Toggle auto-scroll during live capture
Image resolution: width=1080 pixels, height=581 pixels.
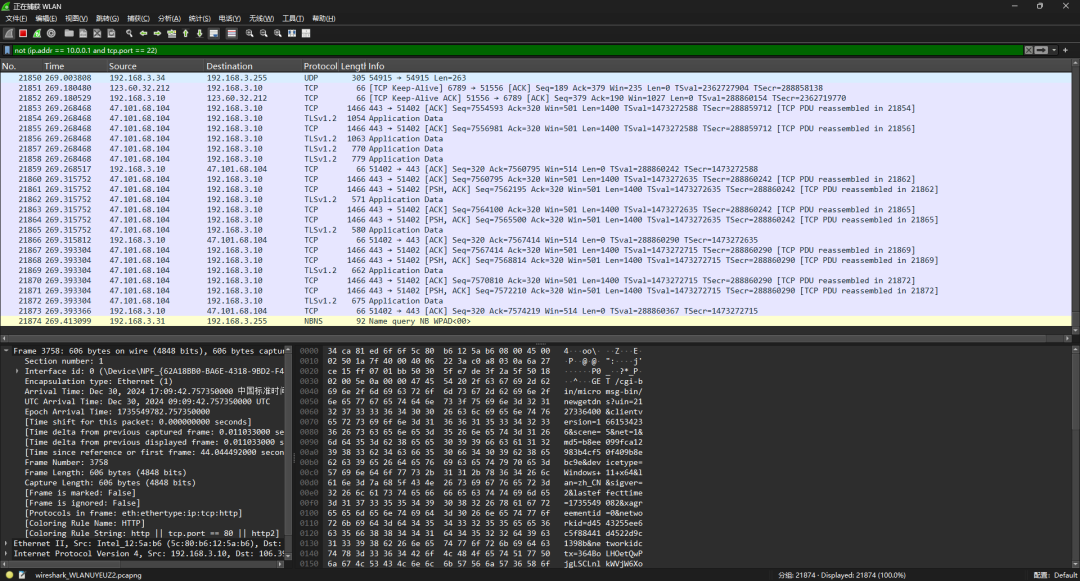click(x=215, y=32)
